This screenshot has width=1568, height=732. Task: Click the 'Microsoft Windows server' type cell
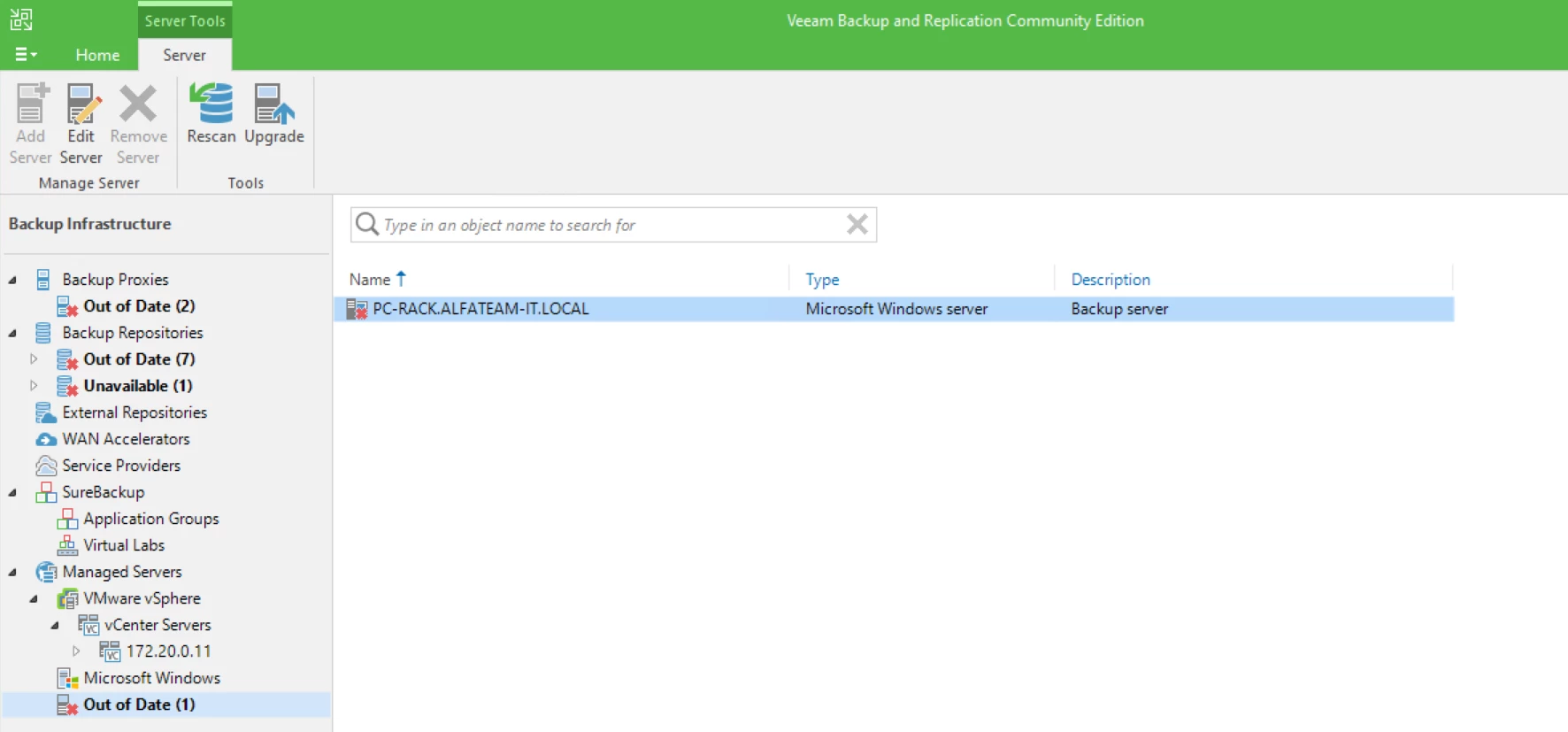(x=896, y=309)
